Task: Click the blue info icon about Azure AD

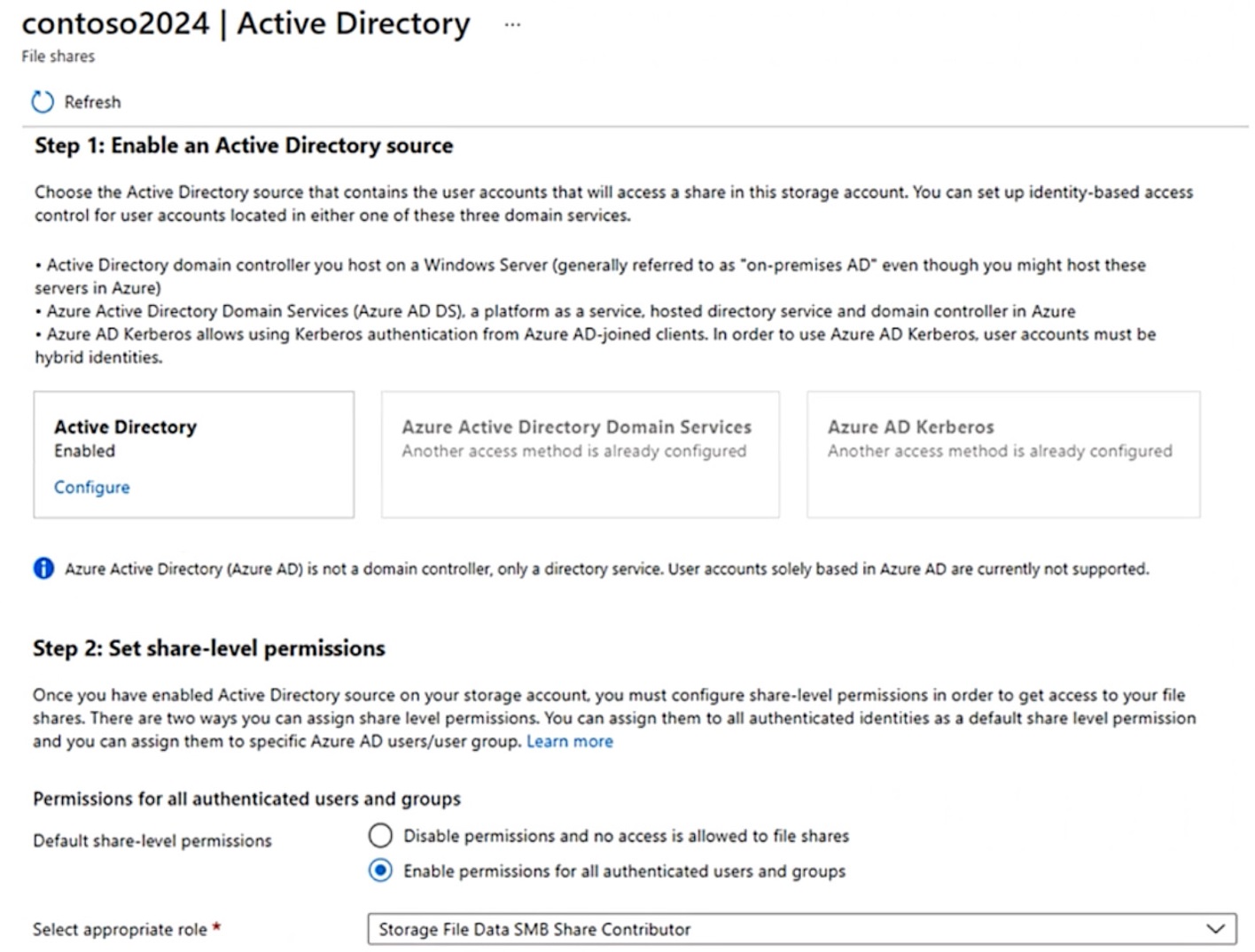Action: [x=42, y=568]
